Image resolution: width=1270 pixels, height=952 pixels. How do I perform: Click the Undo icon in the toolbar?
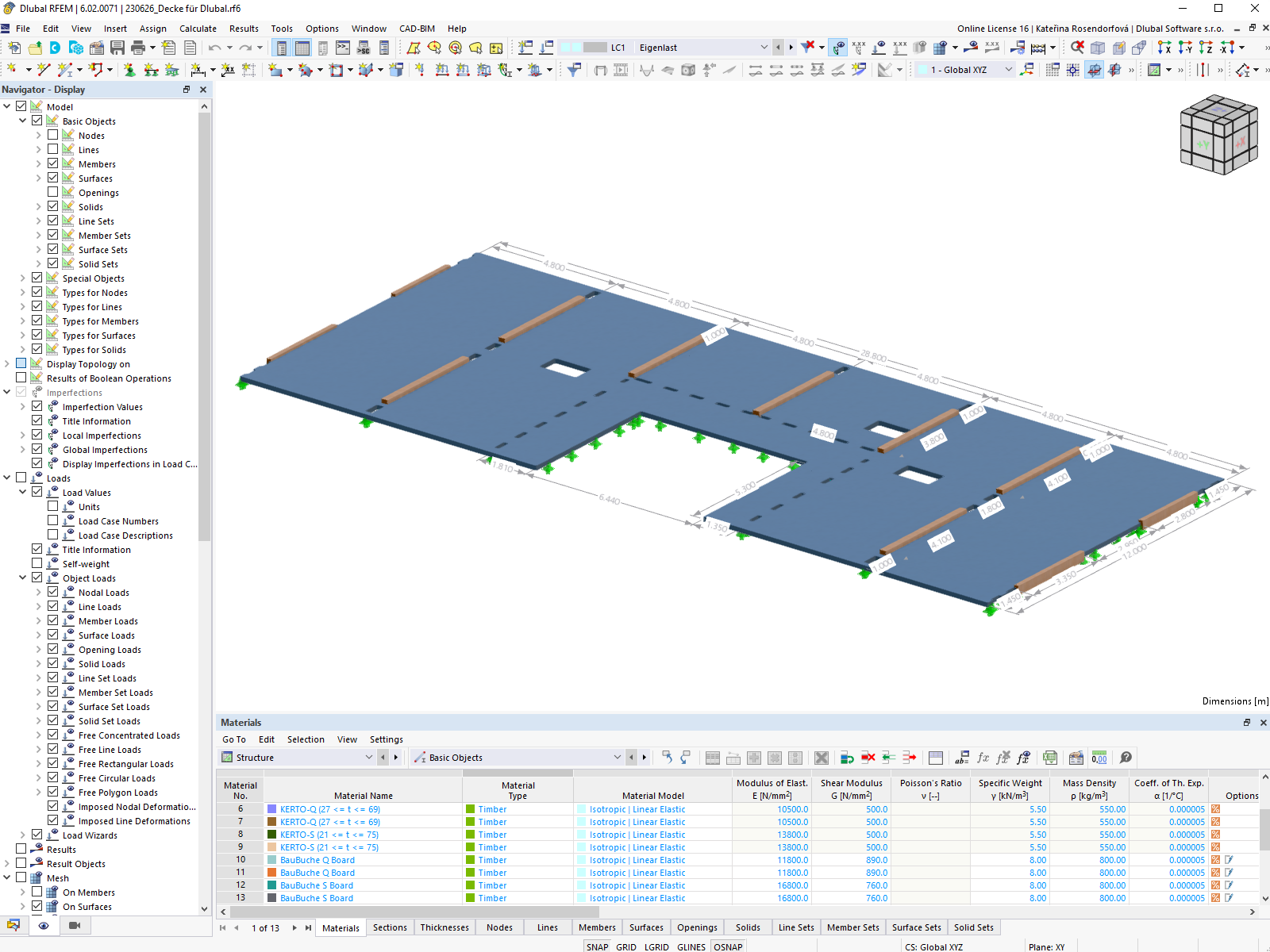213,47
